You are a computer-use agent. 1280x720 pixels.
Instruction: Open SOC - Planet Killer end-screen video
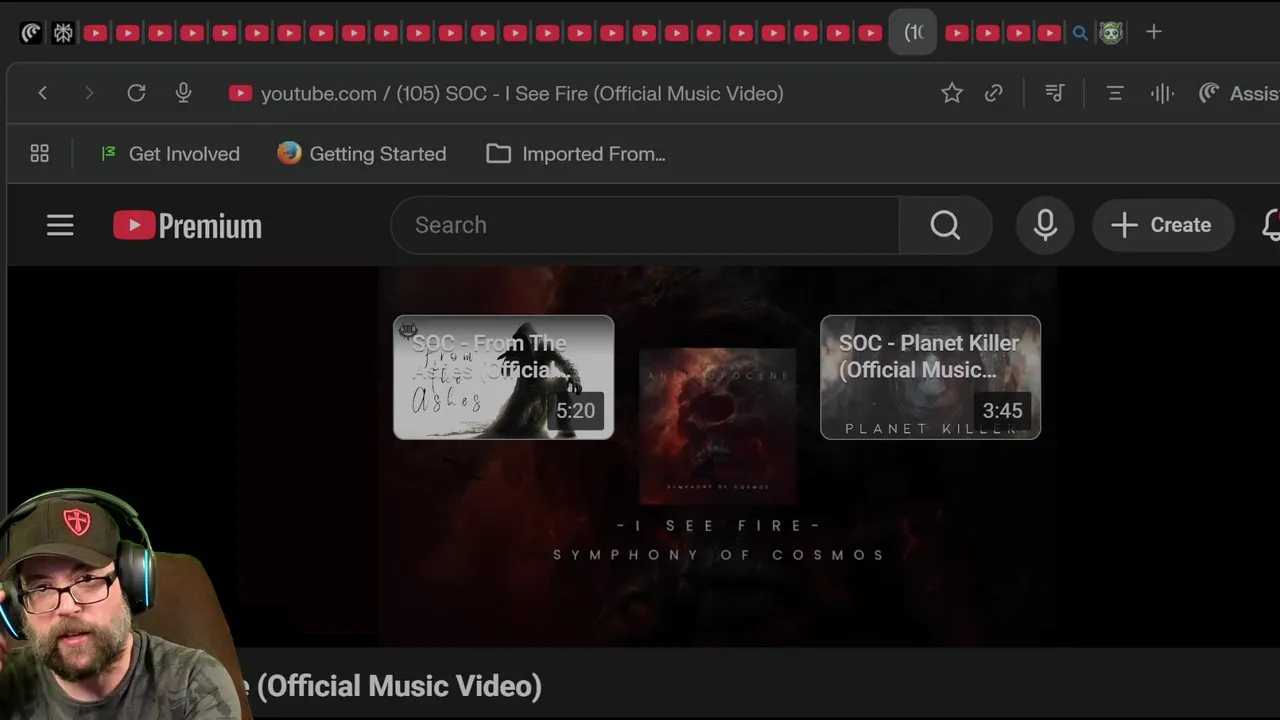click(930, 377)
